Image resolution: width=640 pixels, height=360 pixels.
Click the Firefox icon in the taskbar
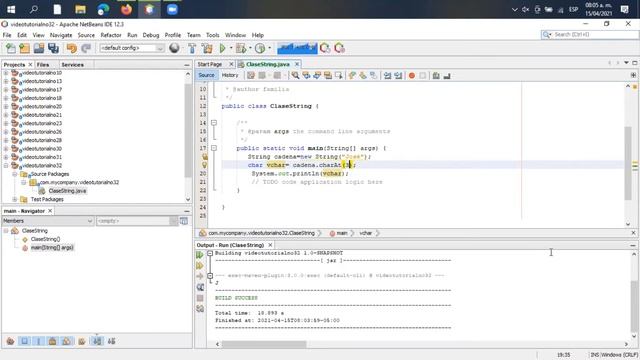(126, 9)
